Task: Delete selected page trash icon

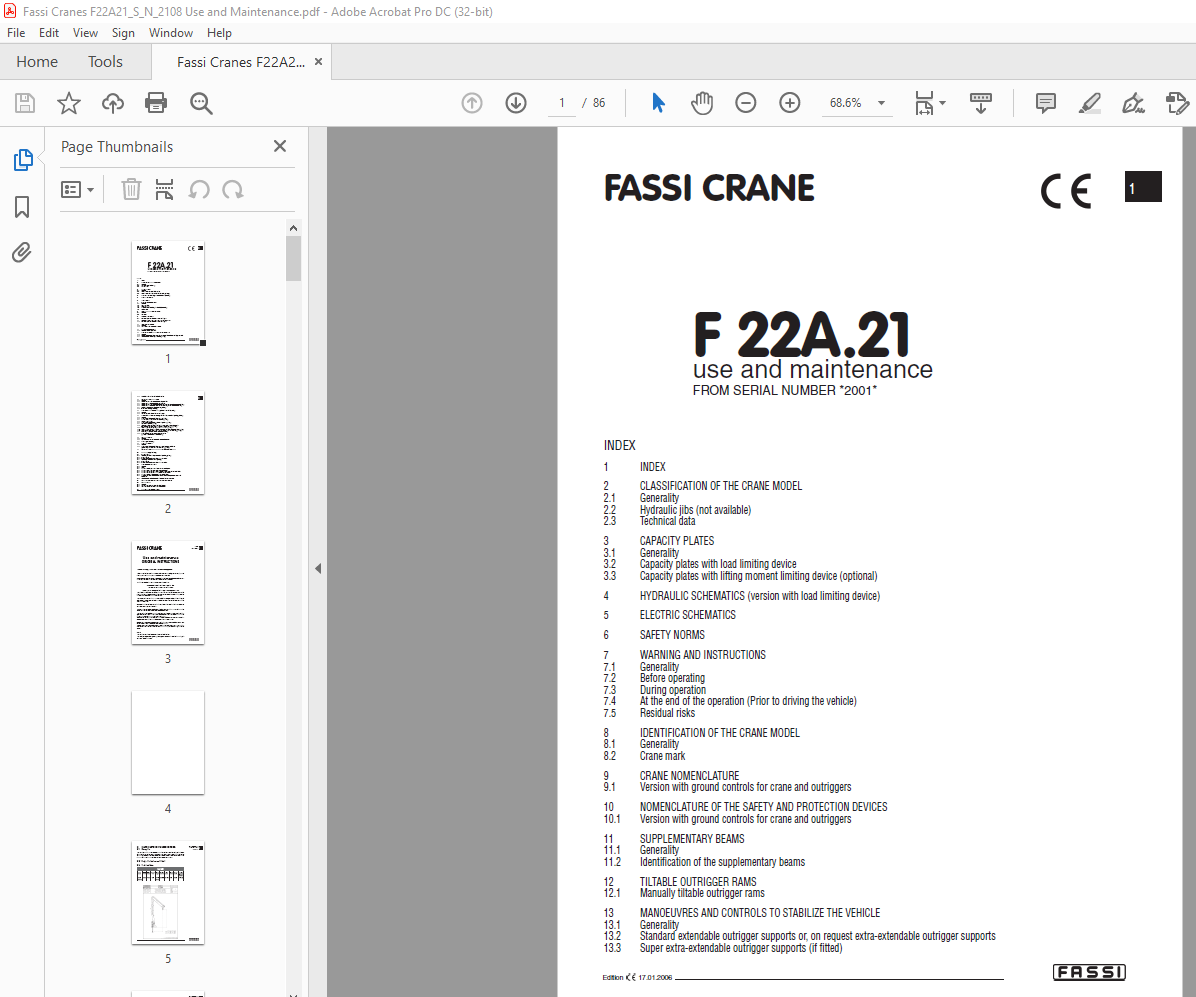Action: (x=131, y=189)
